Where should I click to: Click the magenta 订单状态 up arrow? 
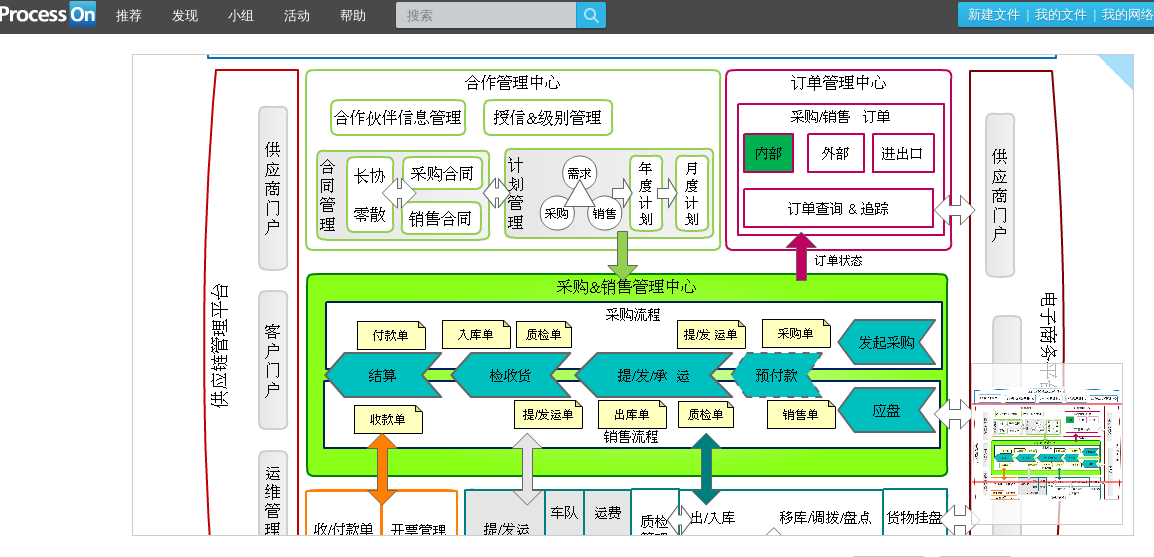pyautogui.click(x=801, y=255)
